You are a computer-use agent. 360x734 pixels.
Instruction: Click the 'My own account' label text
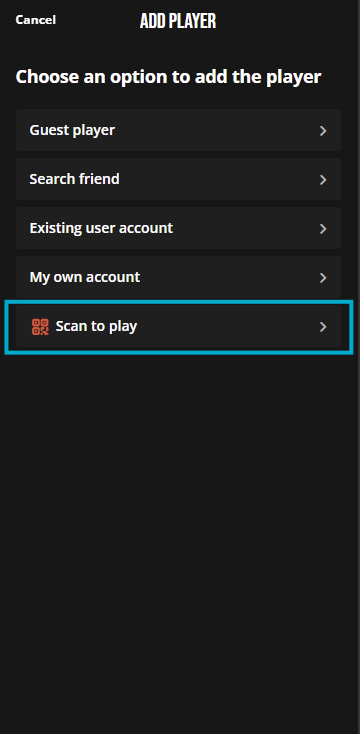85,277
